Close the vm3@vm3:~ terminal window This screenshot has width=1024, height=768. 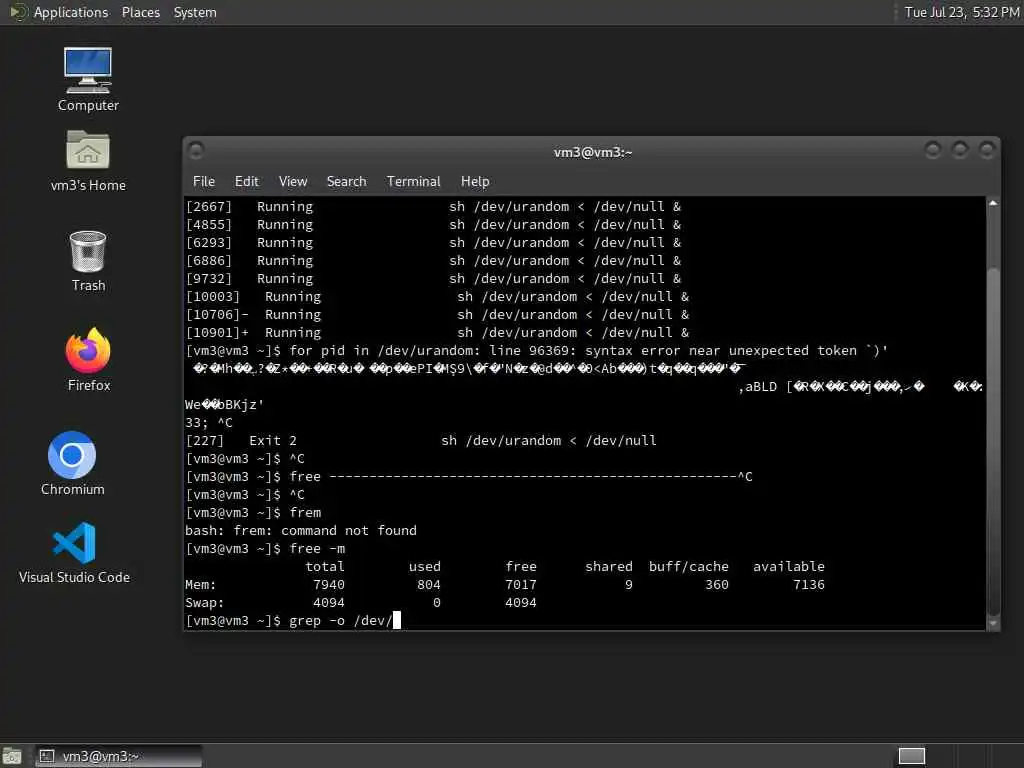(x=987, y=150)
